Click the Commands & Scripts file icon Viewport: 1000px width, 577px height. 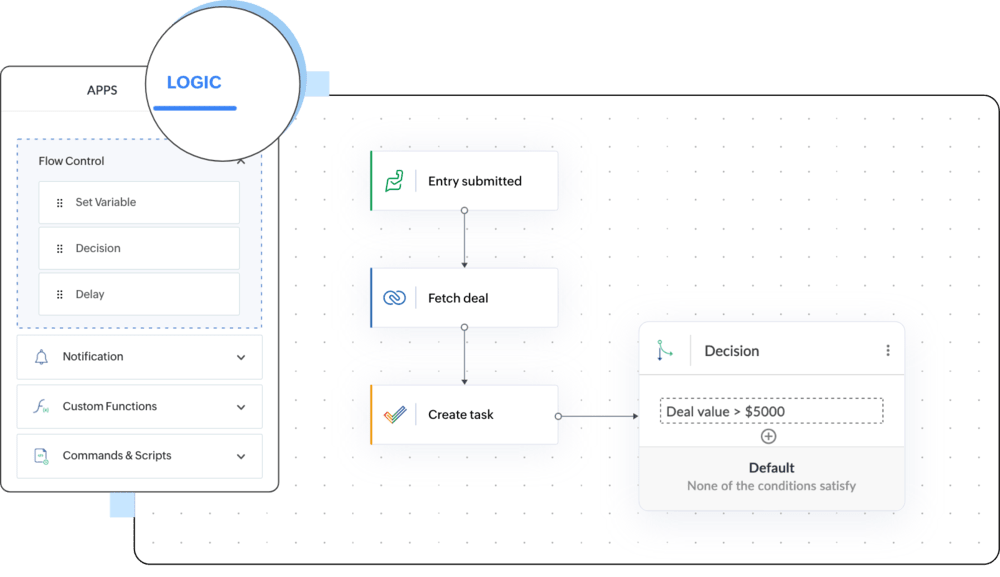tap(41, 456)
